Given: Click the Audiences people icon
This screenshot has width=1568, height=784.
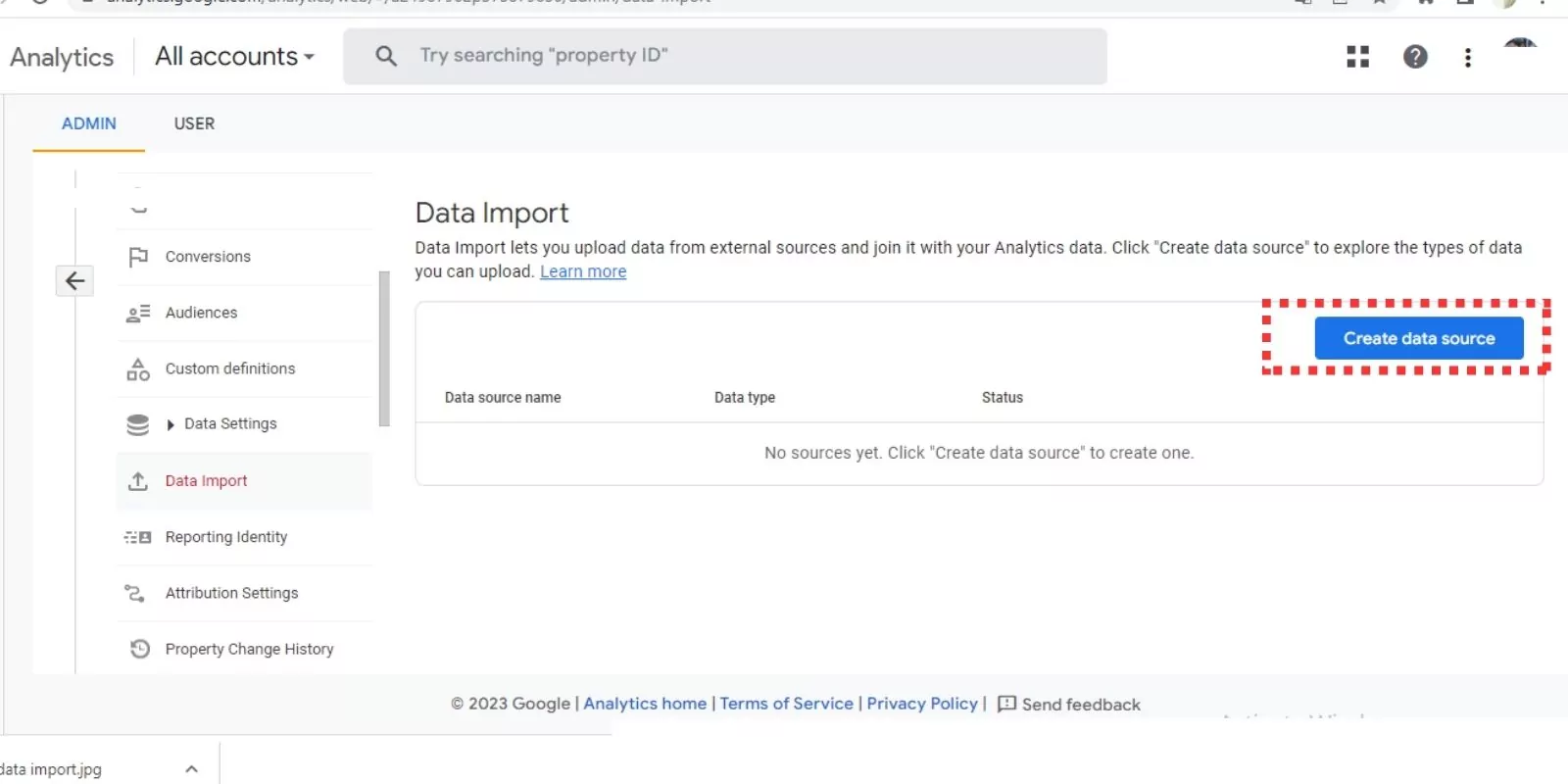Looking at the screenshot, I should point(138,314).
